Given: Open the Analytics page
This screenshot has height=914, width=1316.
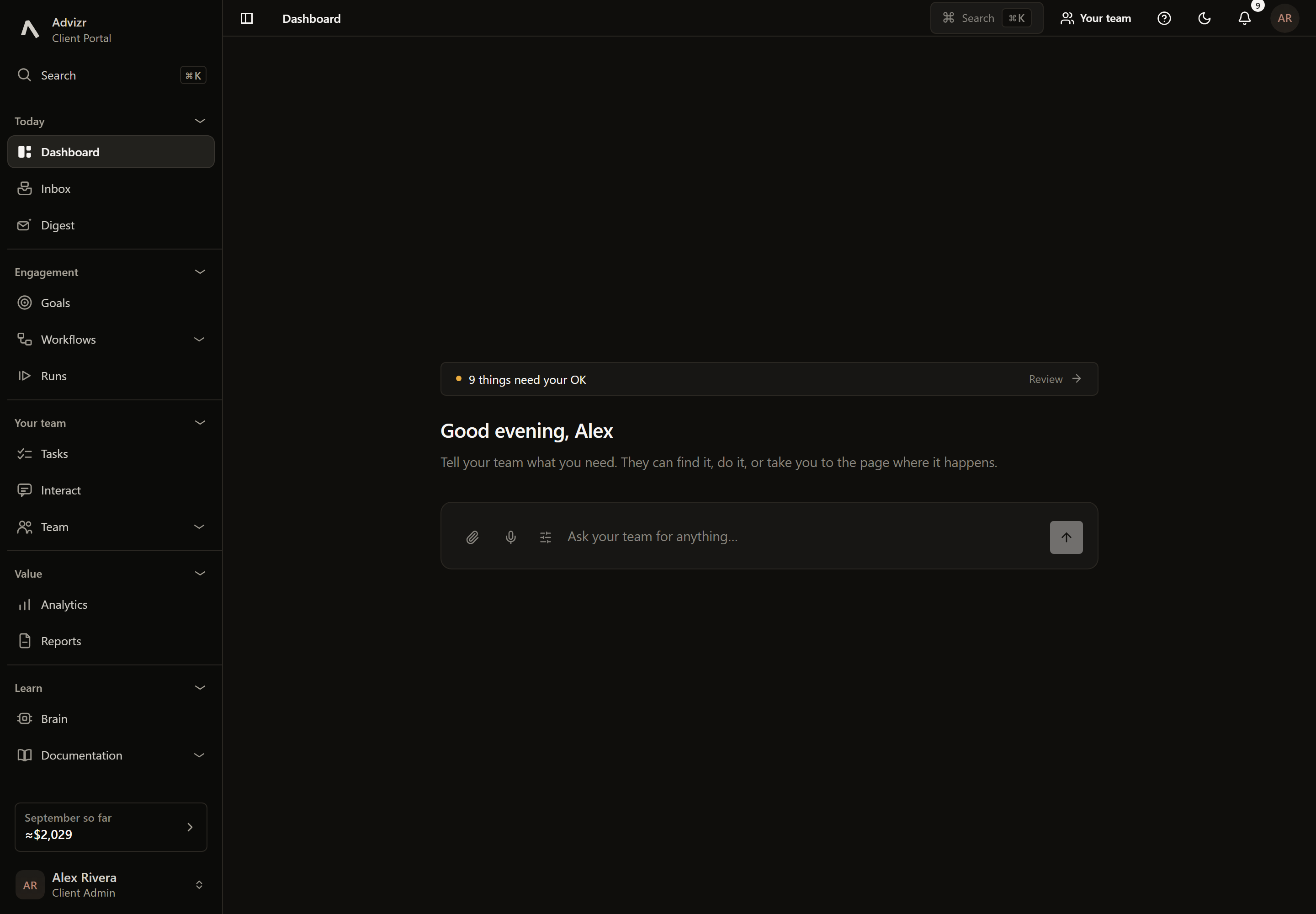Looking at the screenshot, I should 111,605.
